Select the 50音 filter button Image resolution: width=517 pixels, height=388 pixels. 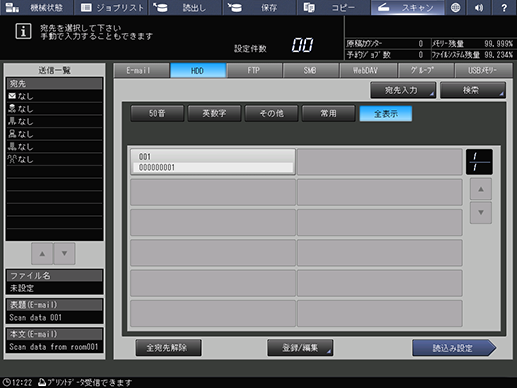(x=157, y=113)
